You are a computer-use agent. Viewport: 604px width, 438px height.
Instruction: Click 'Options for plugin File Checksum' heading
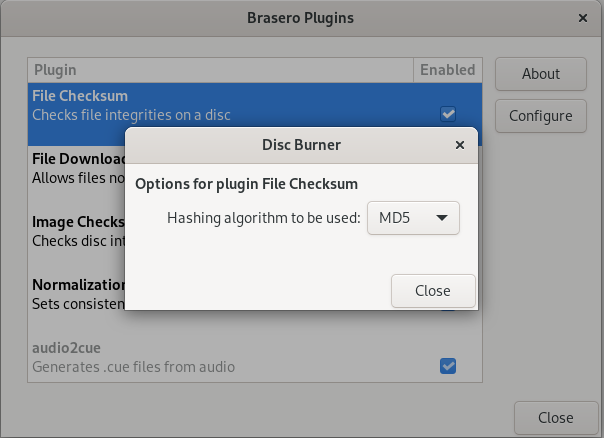point(247,184)
